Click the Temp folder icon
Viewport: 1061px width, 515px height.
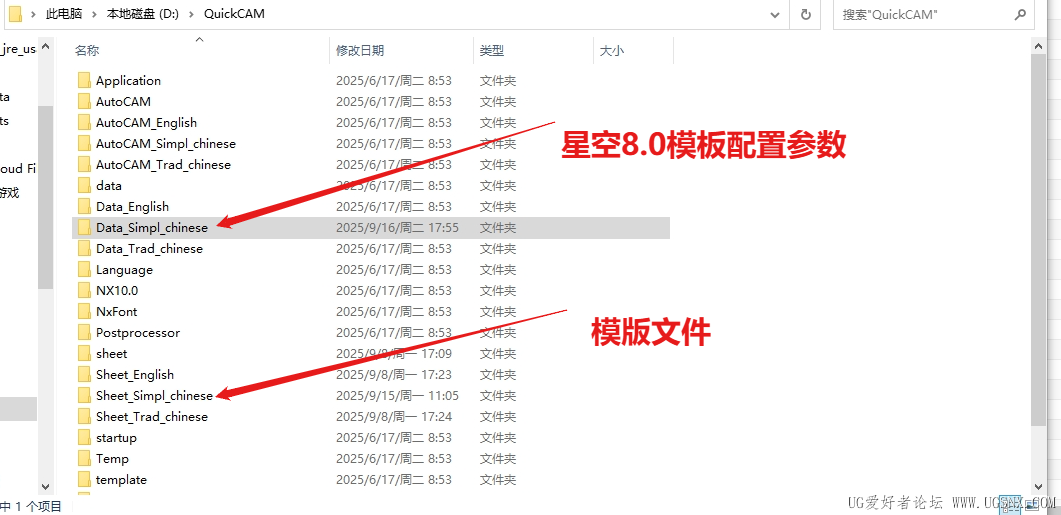click(x=84, y=458)
